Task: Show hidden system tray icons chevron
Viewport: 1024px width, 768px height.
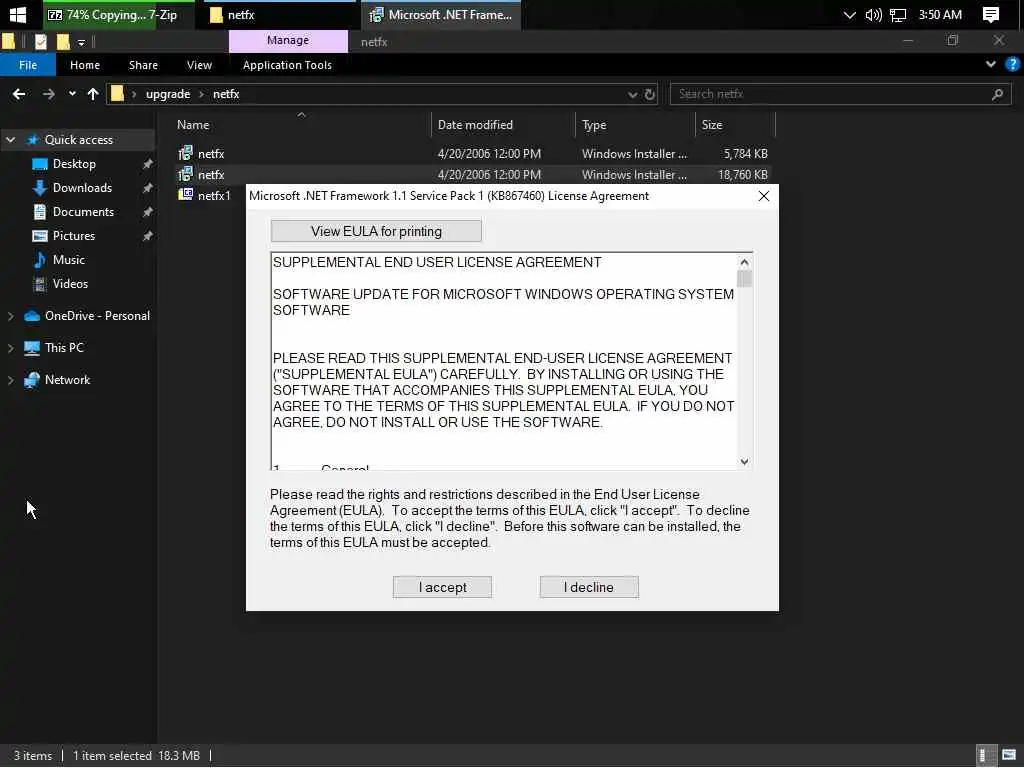Action: [x=849, y=14]
